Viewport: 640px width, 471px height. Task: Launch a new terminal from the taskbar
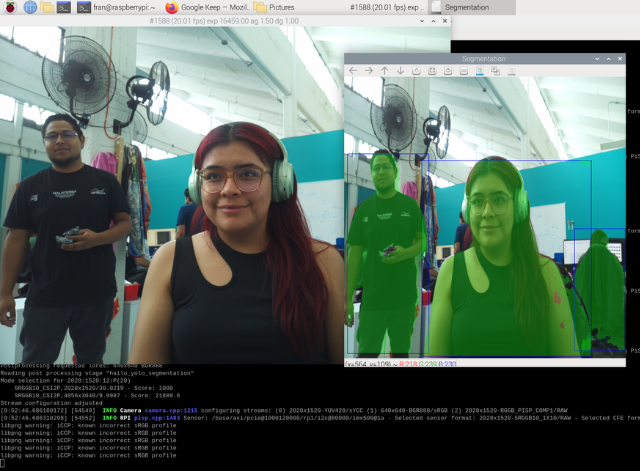click(64, 7)
